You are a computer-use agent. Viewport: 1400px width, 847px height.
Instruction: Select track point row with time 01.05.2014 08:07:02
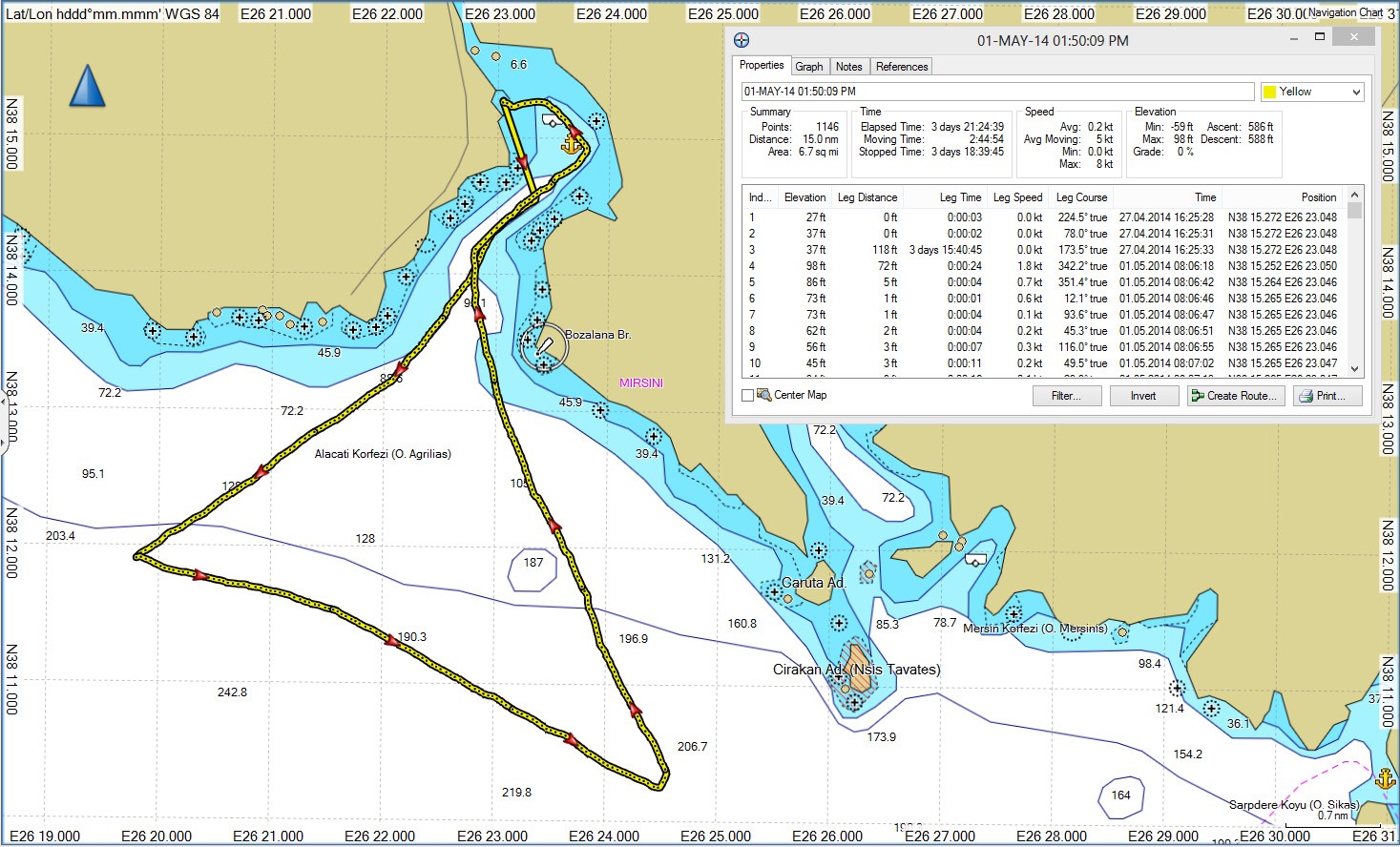1044,363
